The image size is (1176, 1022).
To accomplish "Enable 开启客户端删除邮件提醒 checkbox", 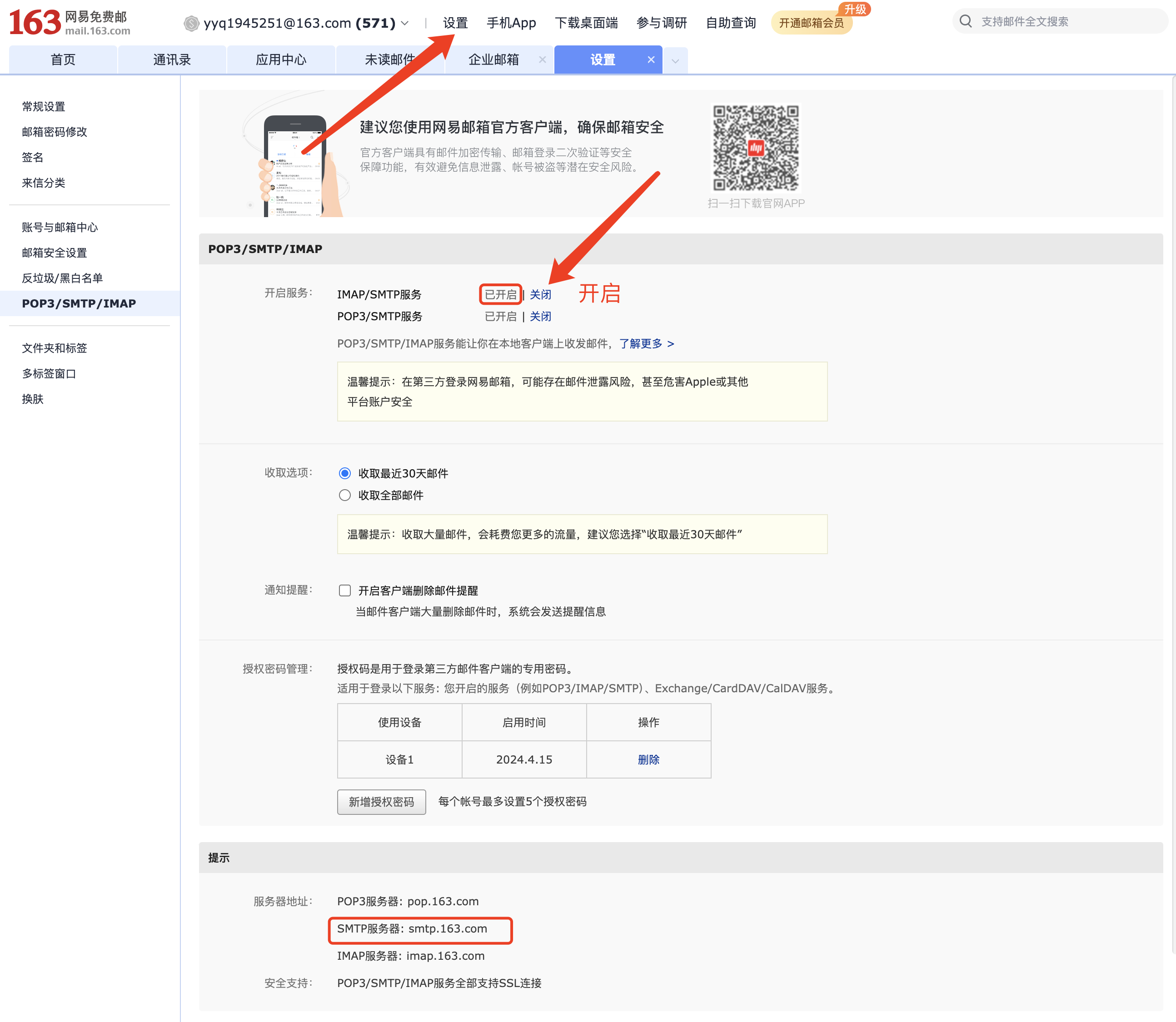I will (344, 590).
